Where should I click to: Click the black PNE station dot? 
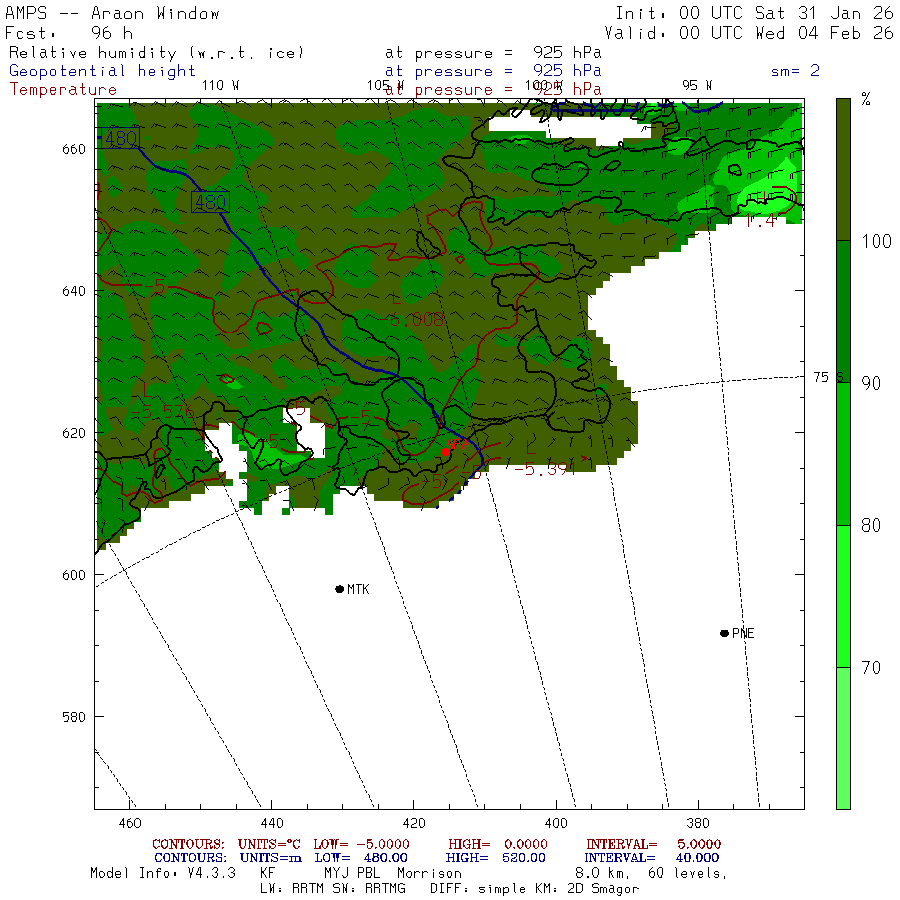click(724, 633)
